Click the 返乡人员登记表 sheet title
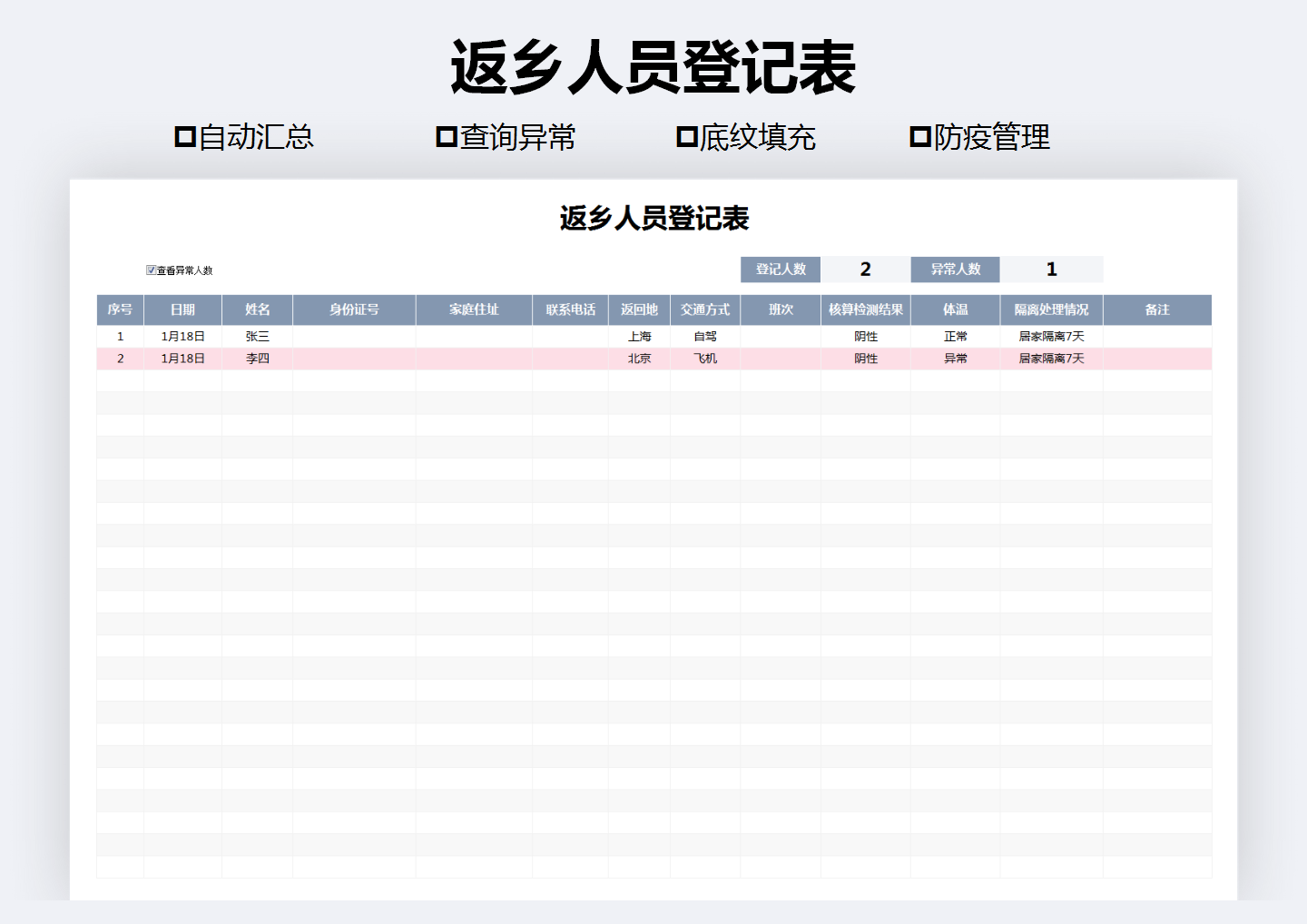Viewport: 1307px width, 924px height. coord(653,217)
